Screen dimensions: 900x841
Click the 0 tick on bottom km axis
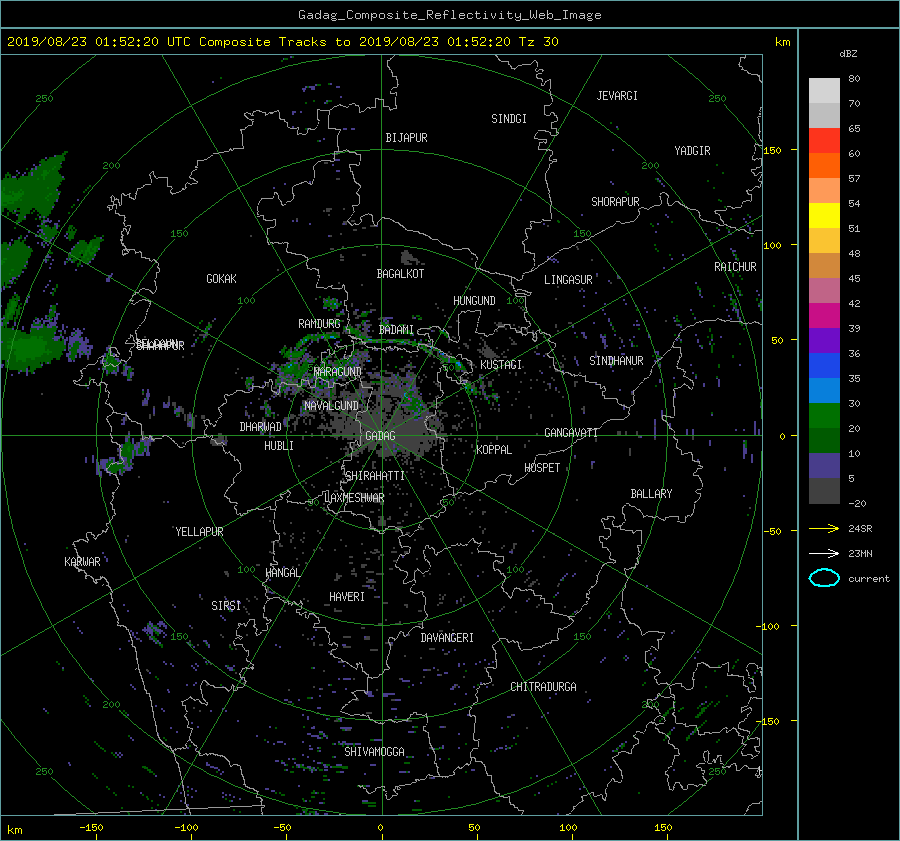(380, 828)
